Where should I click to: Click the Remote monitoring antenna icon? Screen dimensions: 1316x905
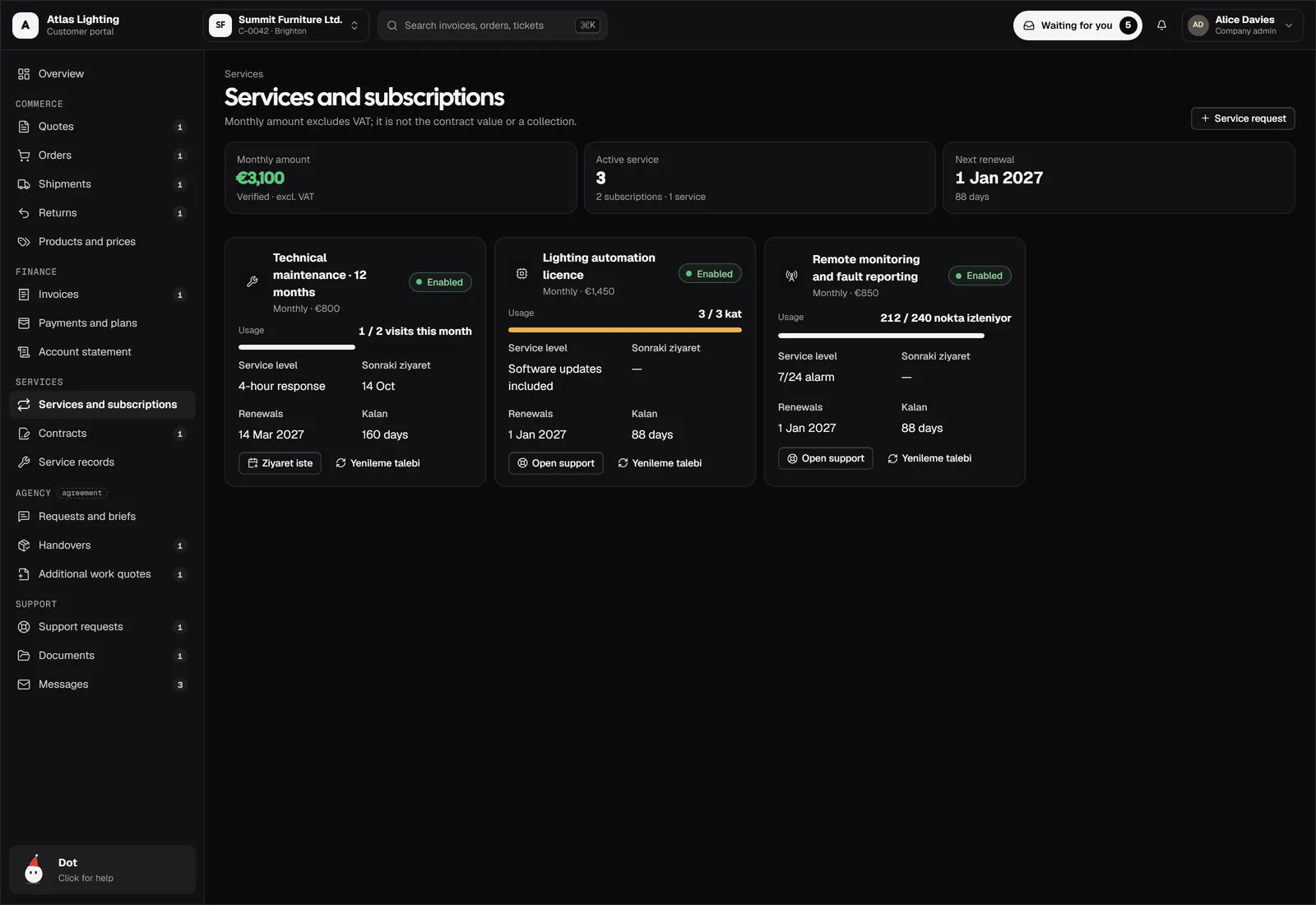(791, 276)
